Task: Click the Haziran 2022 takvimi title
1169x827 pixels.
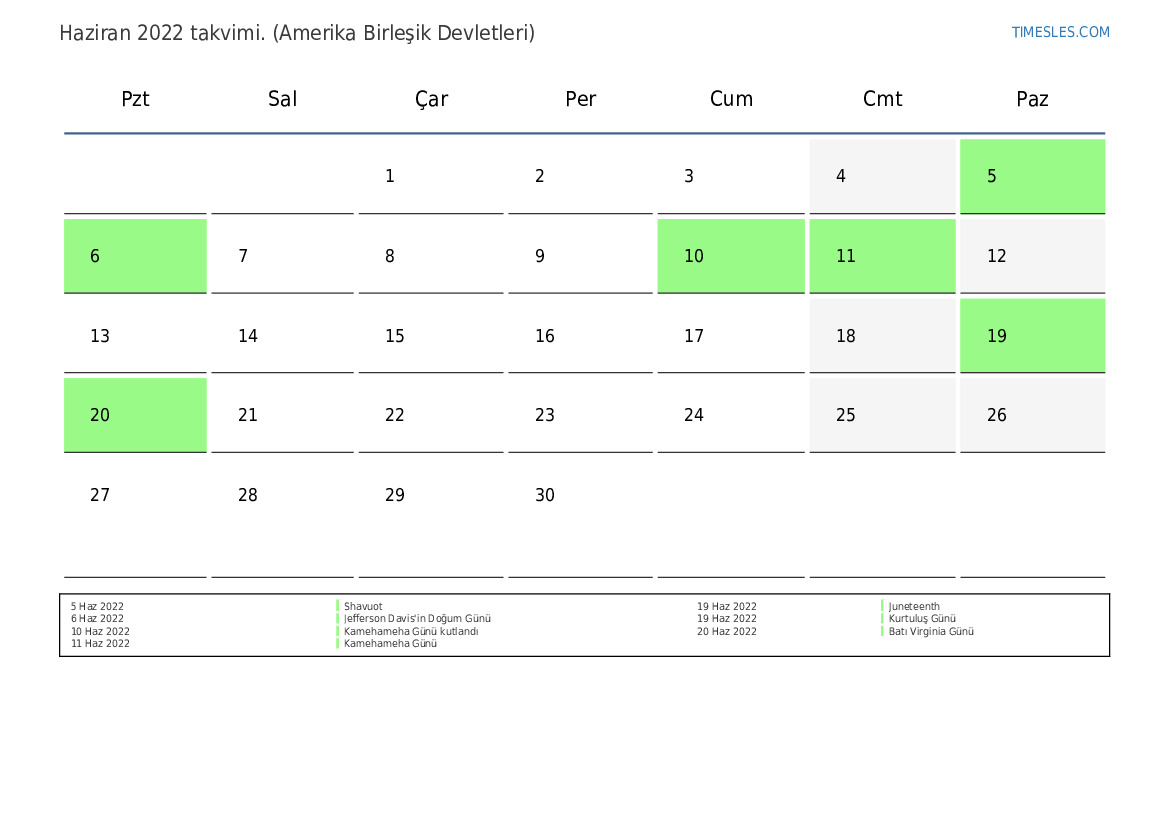Action: tap(296, 33)
